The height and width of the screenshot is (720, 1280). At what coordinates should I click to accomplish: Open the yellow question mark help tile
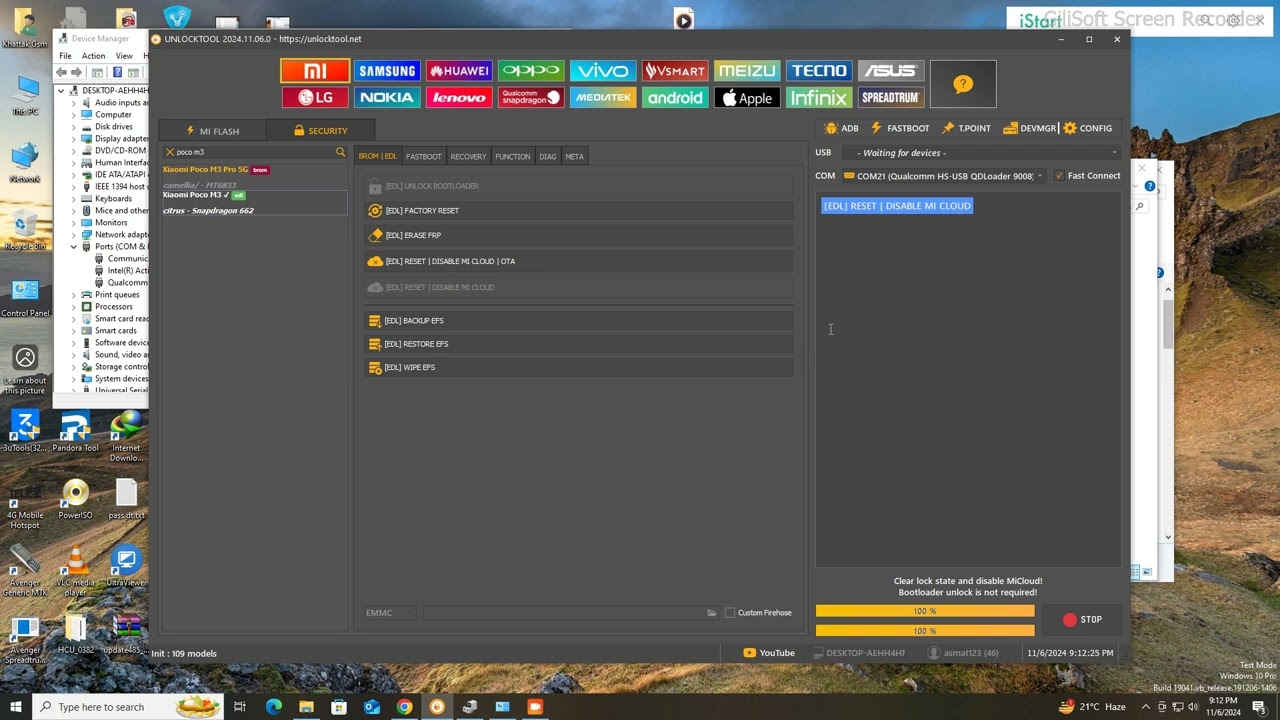[963, 84]
